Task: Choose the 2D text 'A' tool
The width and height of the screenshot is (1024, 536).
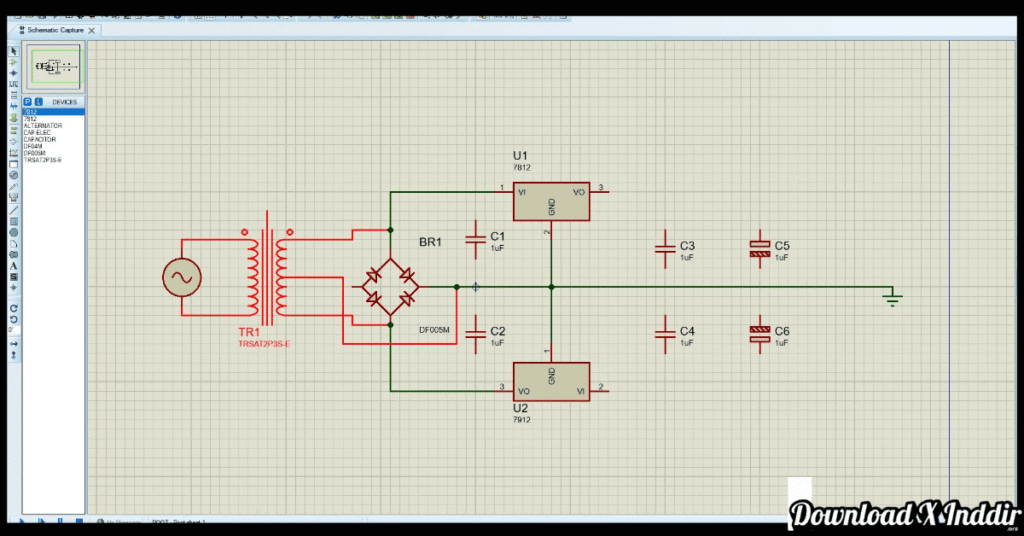Action: pos(14,266)
